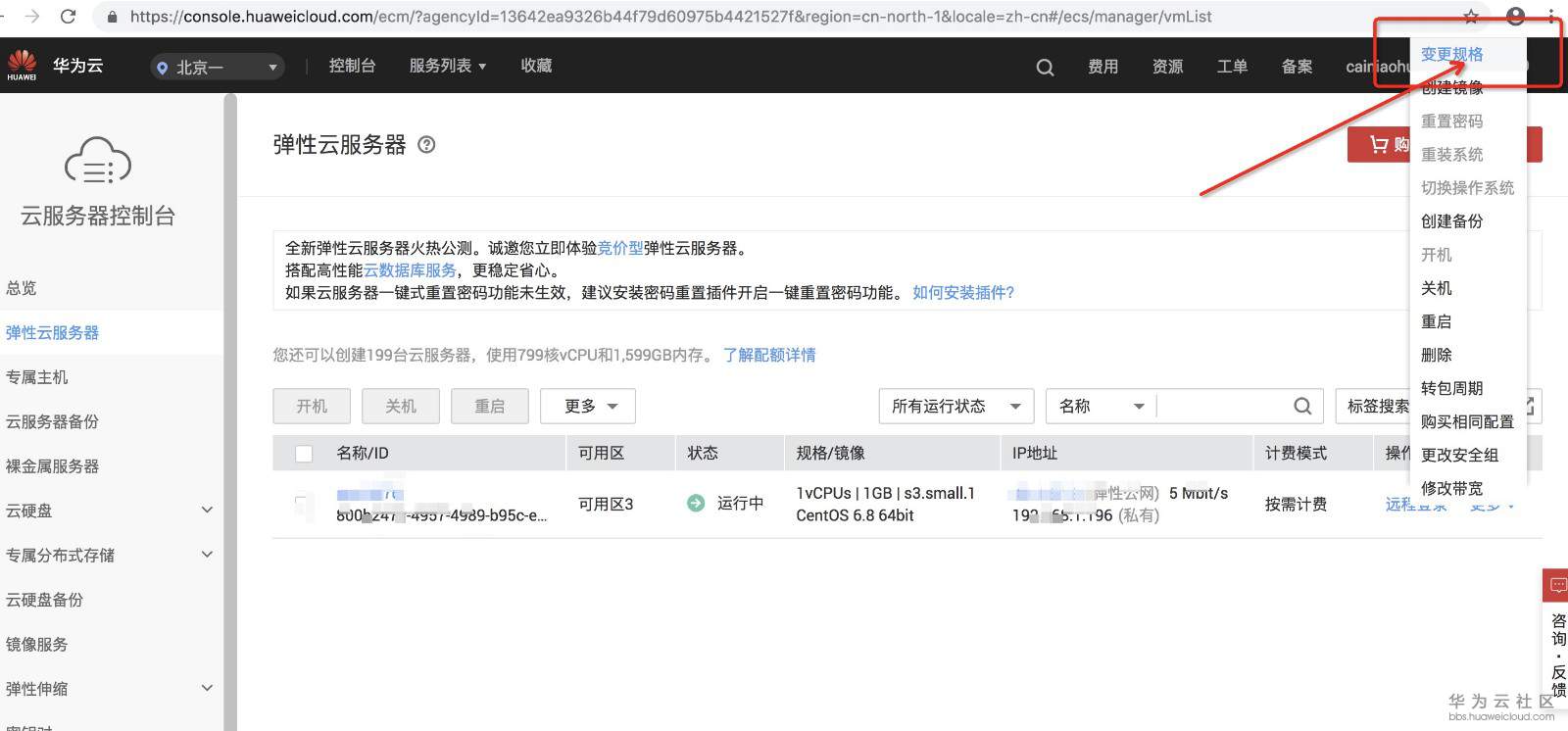Expand the 服务列表 dropdown
This screenshot has width=1568, height=731.
click(x=448, y=66)
